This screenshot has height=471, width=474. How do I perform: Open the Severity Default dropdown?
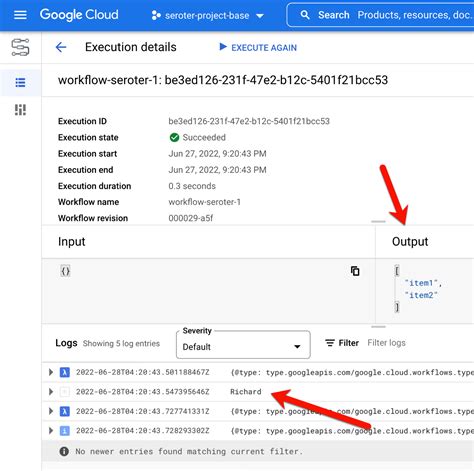243,345
